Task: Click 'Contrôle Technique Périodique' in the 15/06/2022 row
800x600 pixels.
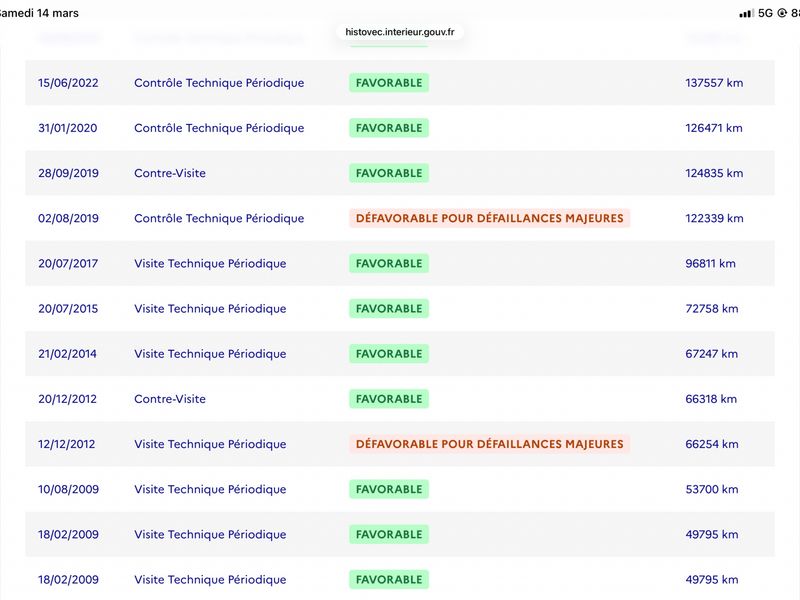Action: pos(219,83)
